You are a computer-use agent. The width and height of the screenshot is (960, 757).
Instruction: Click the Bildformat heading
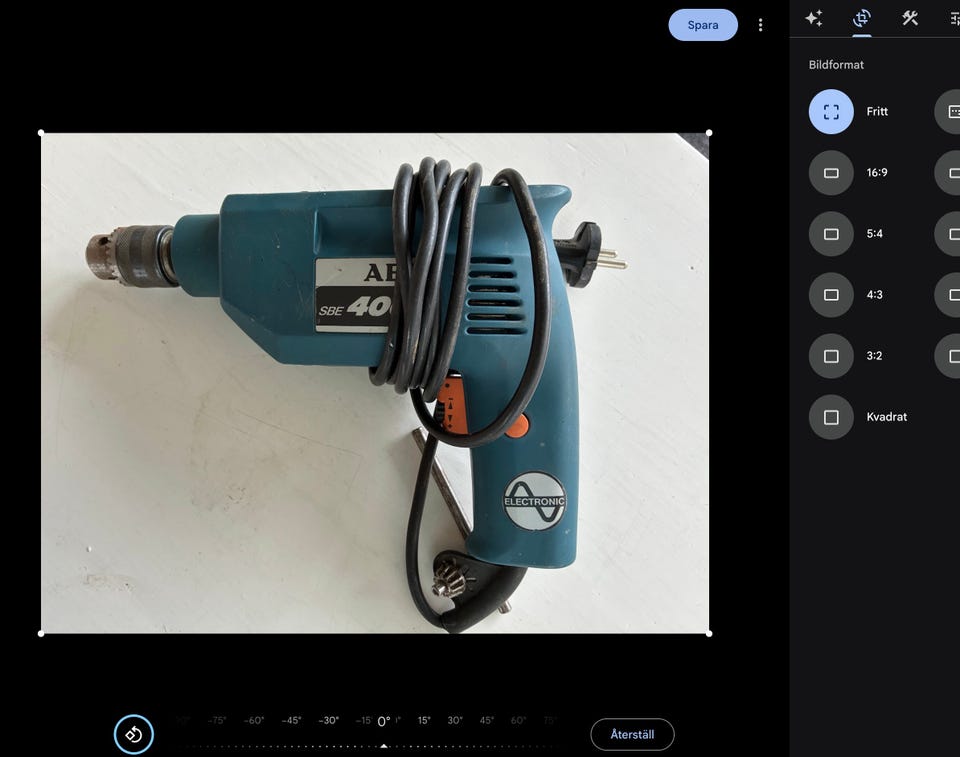click(x=836, y=65)
